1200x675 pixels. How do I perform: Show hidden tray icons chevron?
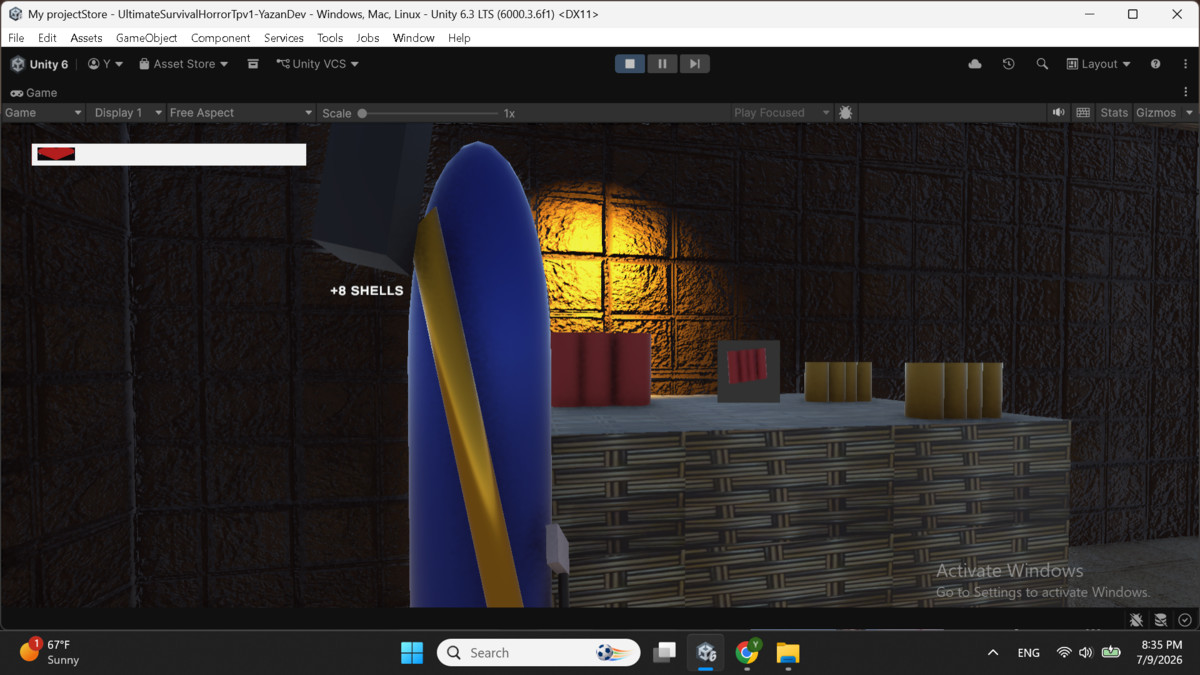click(992, 653)
